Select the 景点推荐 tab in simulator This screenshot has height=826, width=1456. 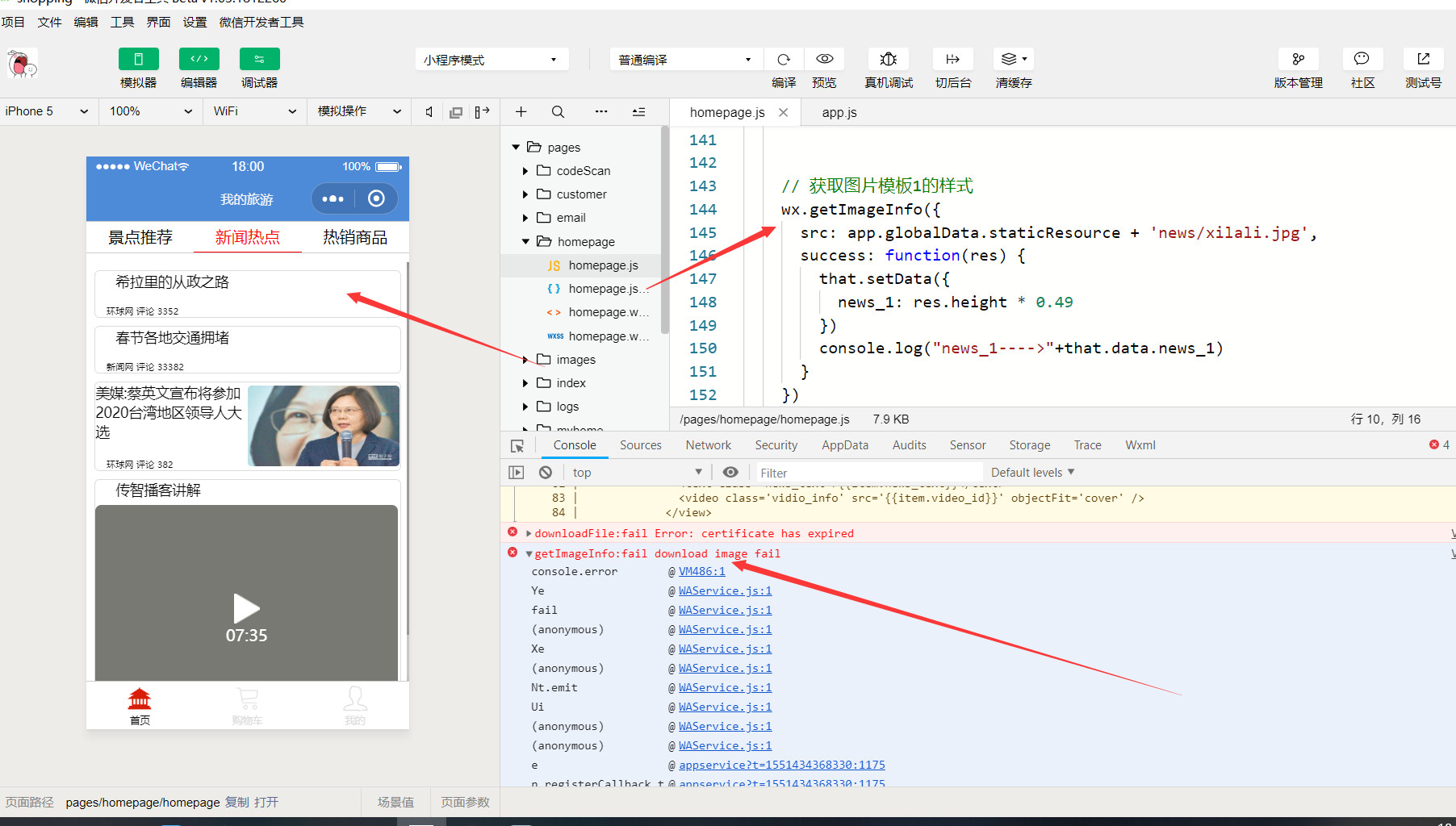140,237
